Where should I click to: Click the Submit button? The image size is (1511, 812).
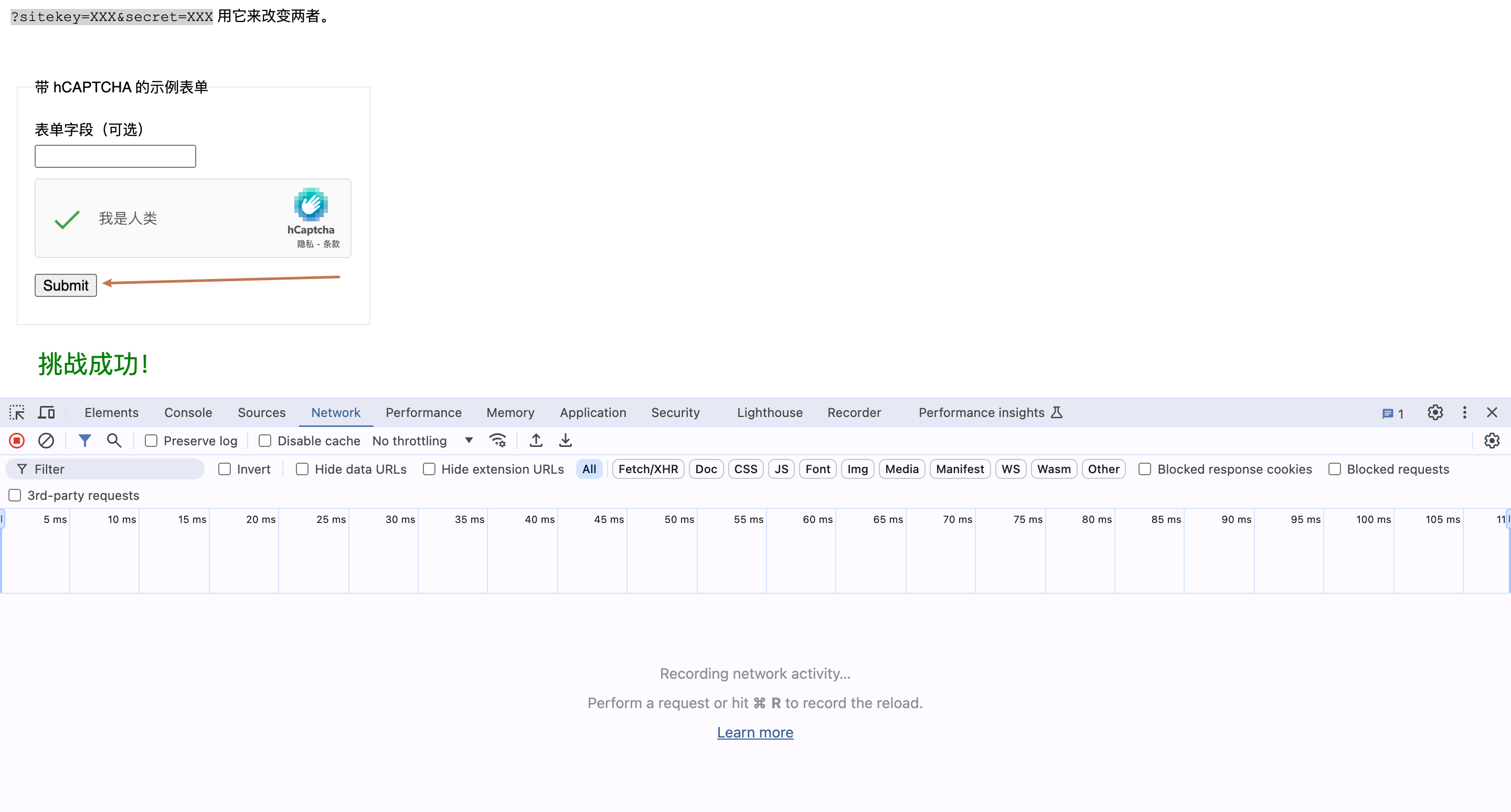pyautogui.click(x=65, y=285)
